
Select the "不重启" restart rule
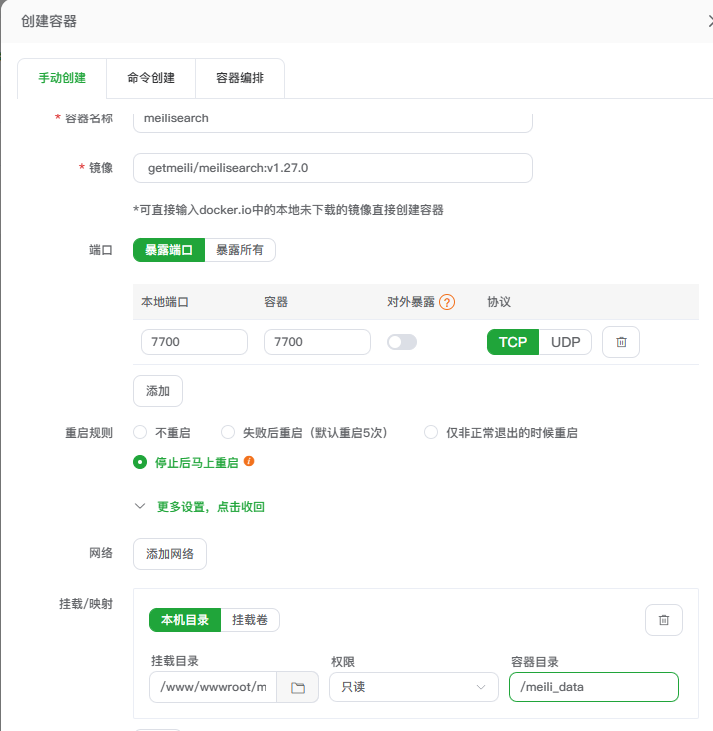pos(141,433)
